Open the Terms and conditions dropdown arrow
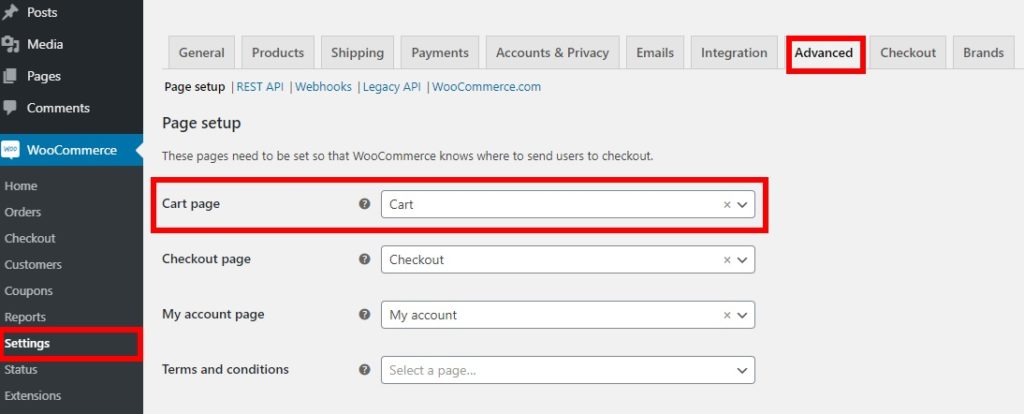This screenshot has width=1024, height=414. [742, 370]
